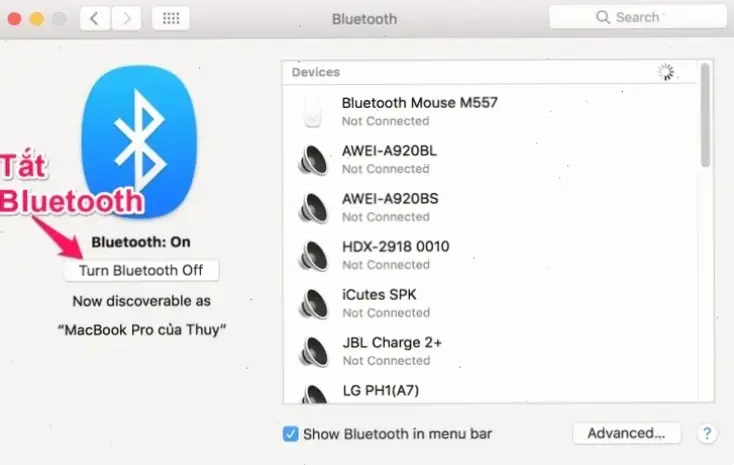The width and height of the screenshot is (734, 465).
Task: Turn Bluetooth Off button
Action: [141, 270]
